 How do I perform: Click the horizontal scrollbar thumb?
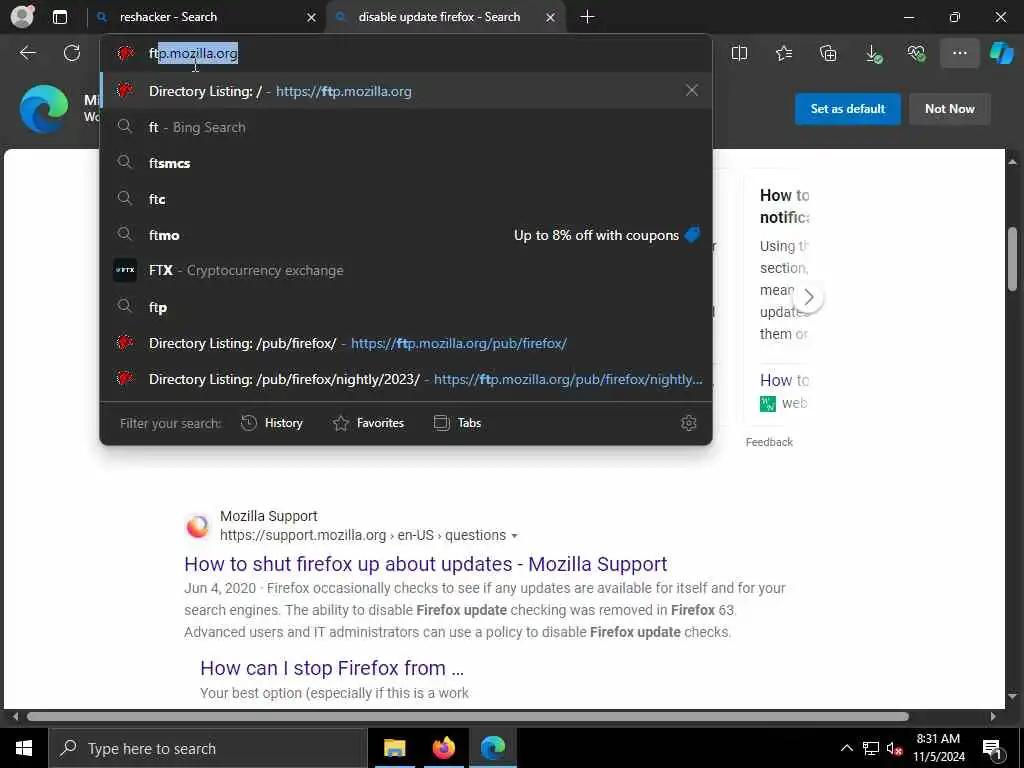tap(468, 716)
